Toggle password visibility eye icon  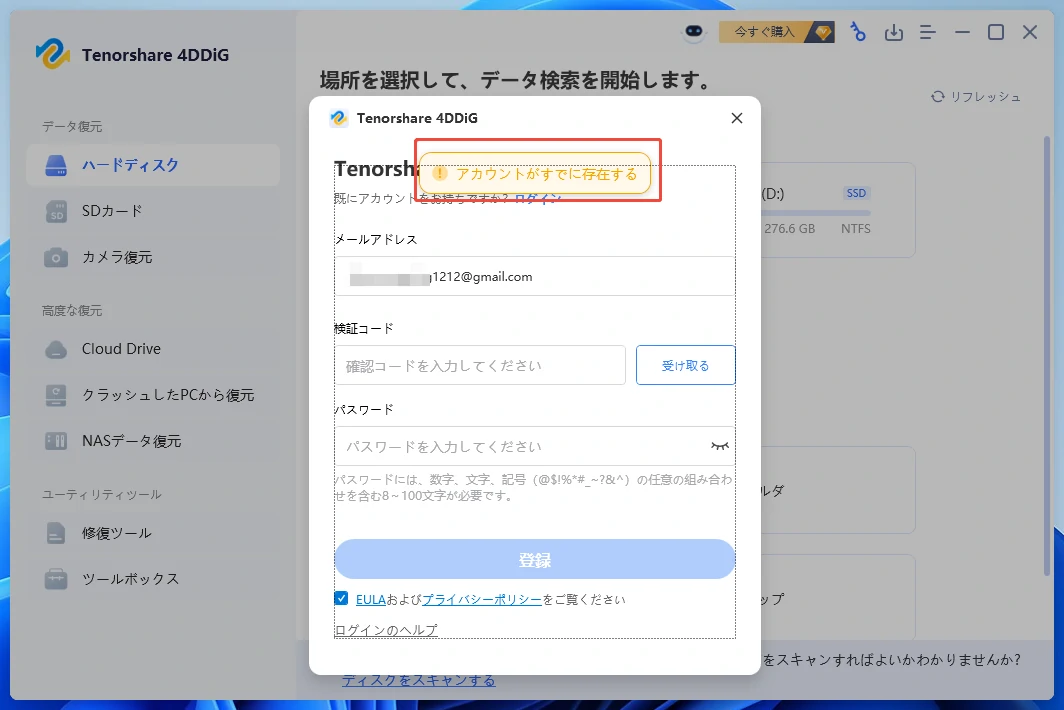pyautogui.click(x=720, y=446)
